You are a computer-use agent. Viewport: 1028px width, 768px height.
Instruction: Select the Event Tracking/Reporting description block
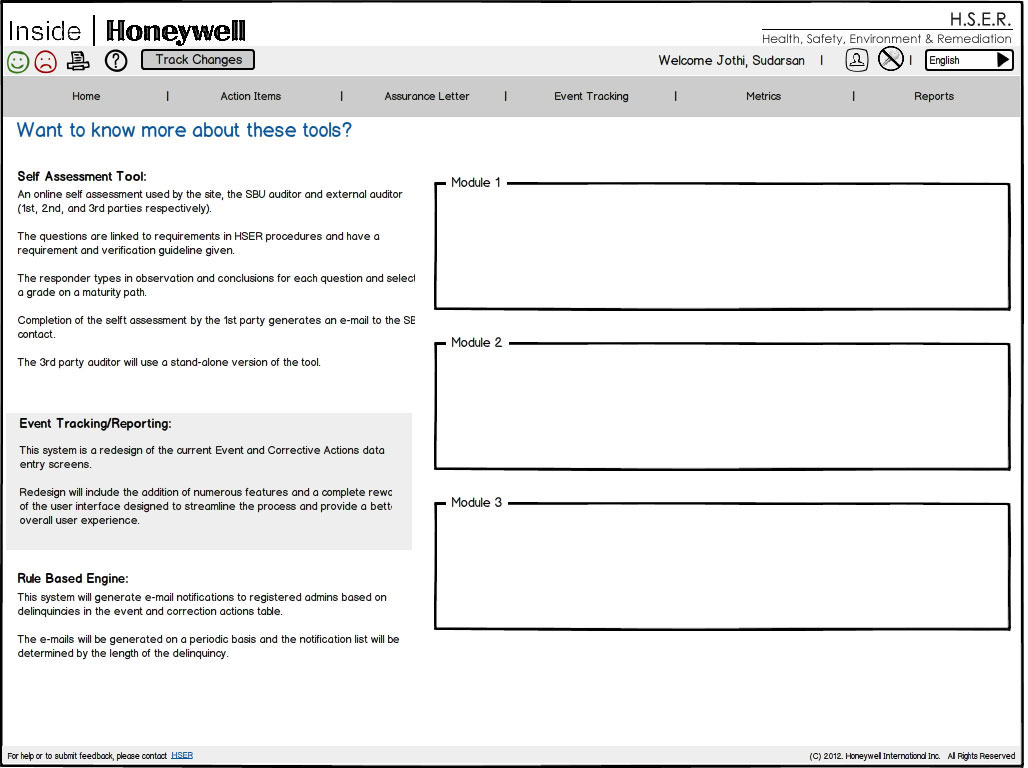209,481
